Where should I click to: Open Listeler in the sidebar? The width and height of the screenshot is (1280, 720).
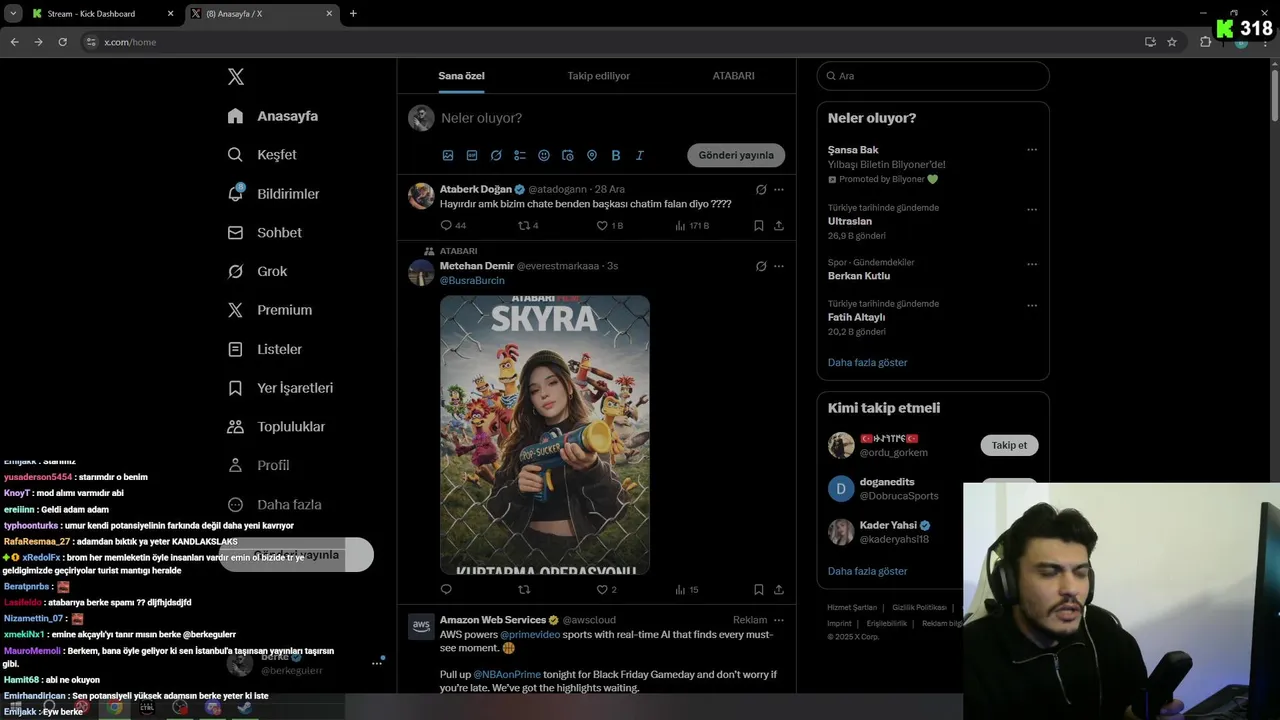[264, 349]
